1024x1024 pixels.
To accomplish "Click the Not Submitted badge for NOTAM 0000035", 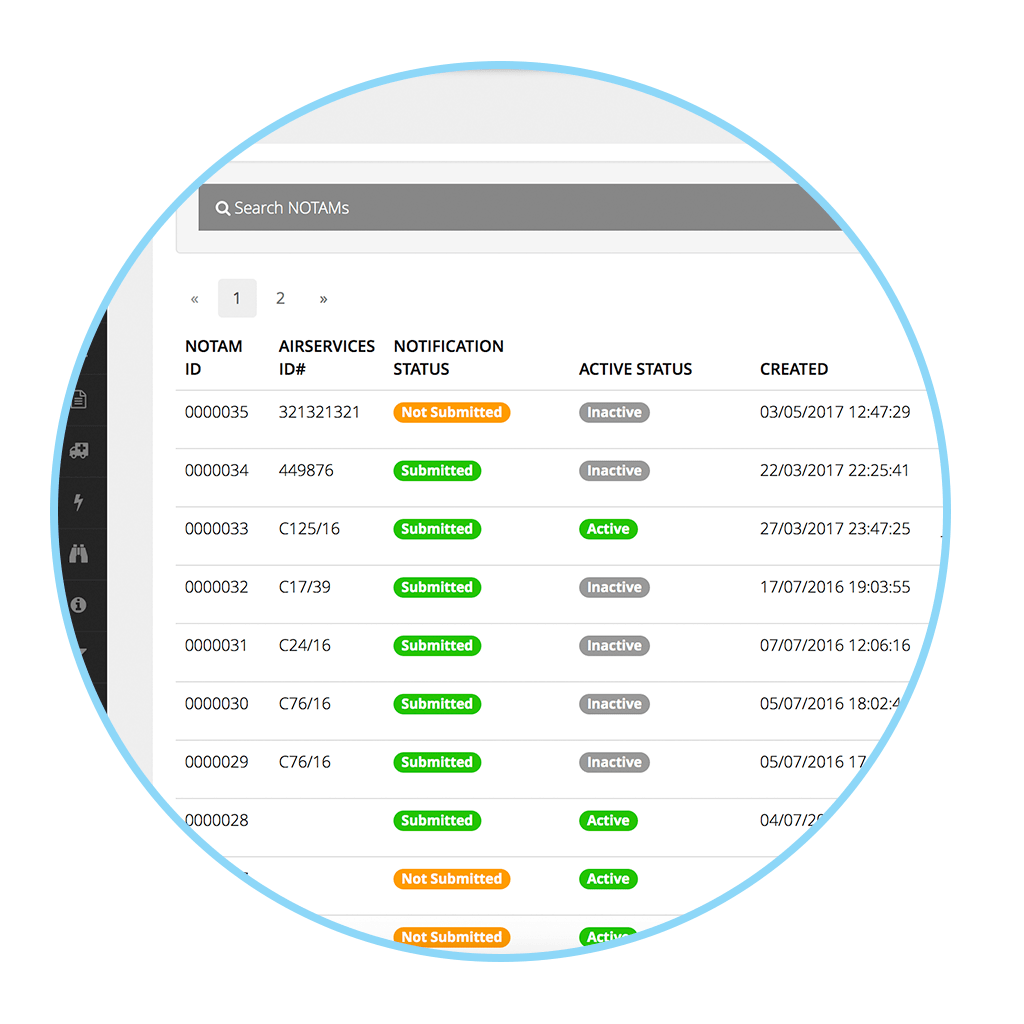I will tap(451, 412).
